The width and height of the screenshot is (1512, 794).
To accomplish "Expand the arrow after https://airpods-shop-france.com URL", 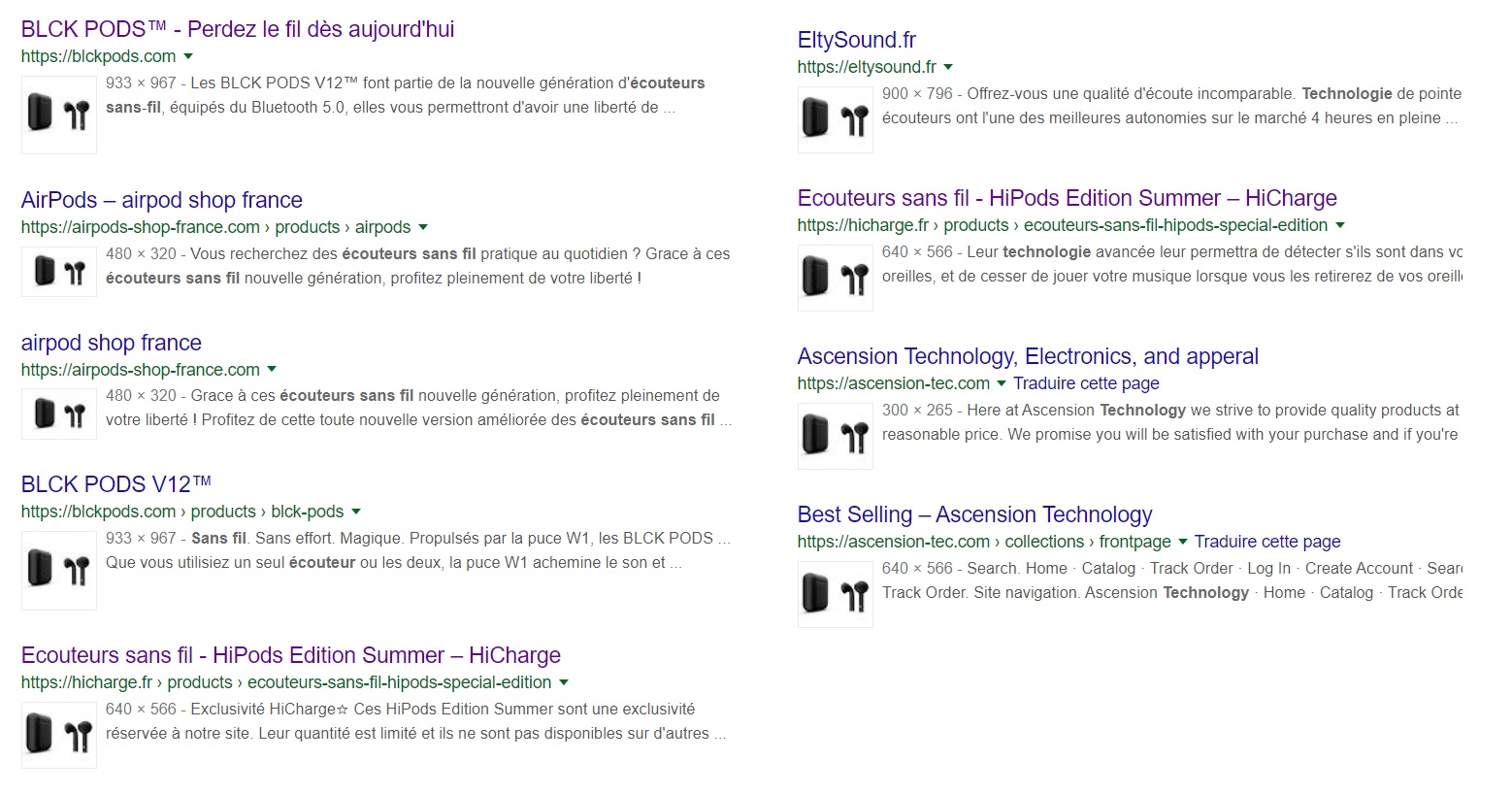I will tap(272, 370).
